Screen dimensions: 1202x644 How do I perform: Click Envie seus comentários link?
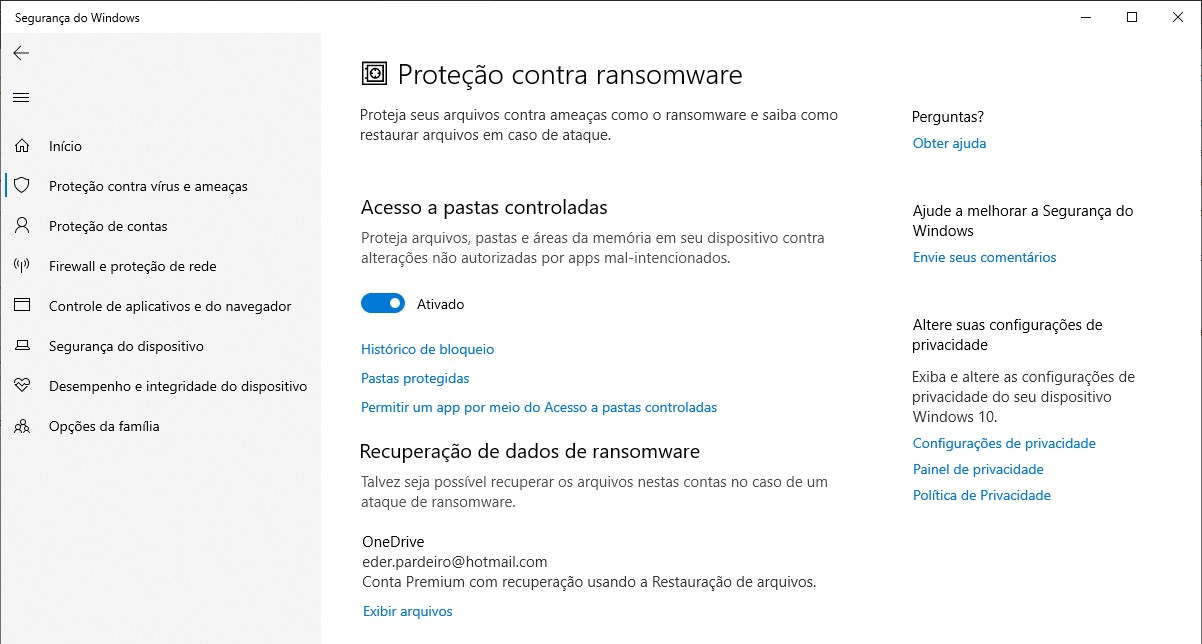click(984, 257)
